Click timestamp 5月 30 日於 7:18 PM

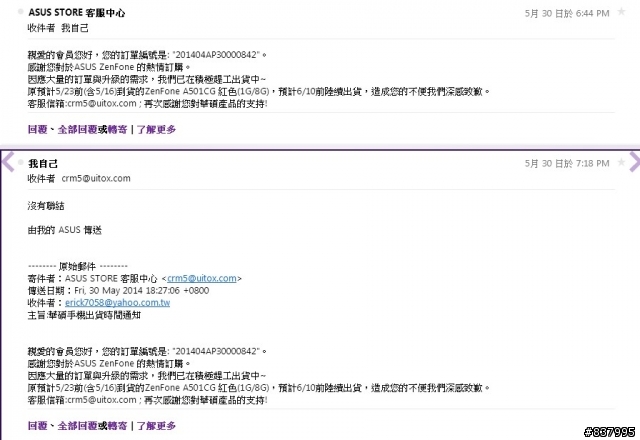click(567, 164)
